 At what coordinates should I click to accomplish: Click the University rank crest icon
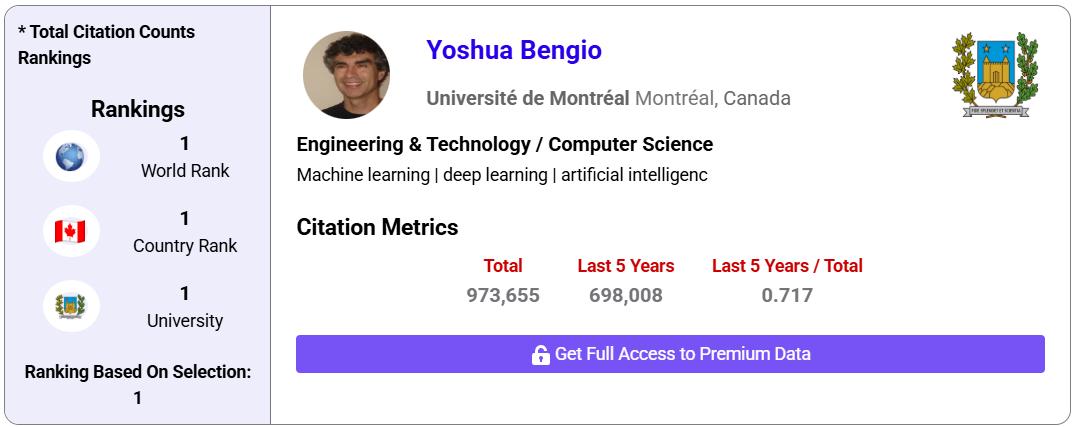click(71, 306)
